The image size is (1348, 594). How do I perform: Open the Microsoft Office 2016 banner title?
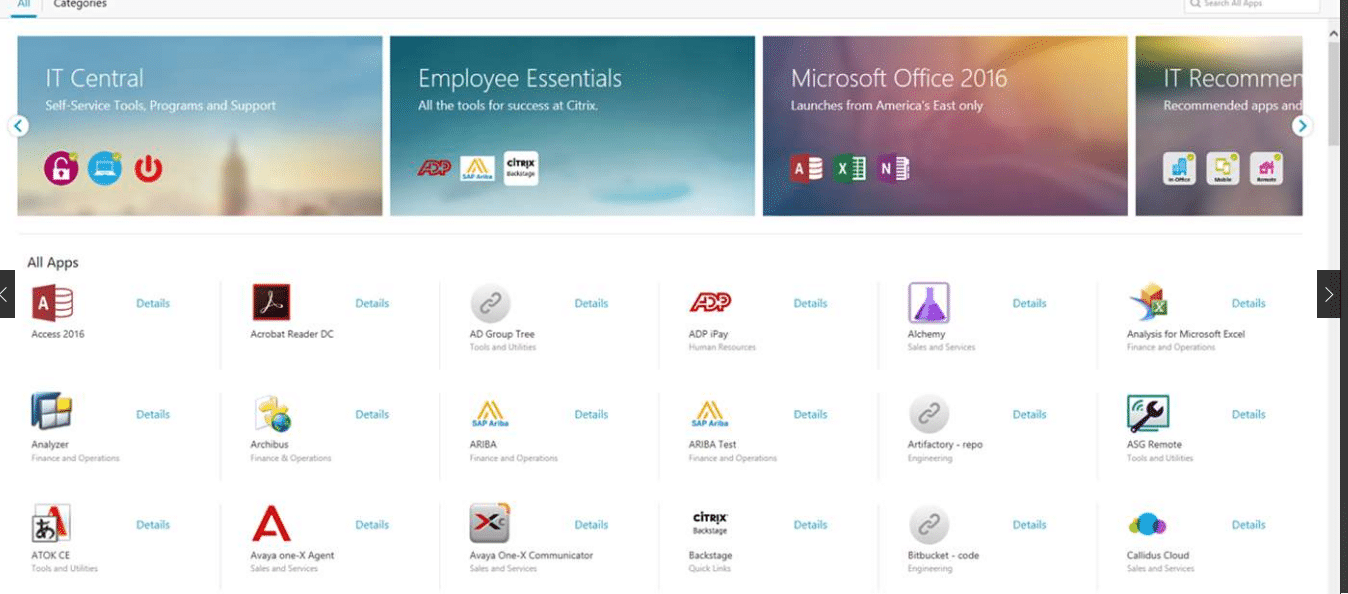899,78
